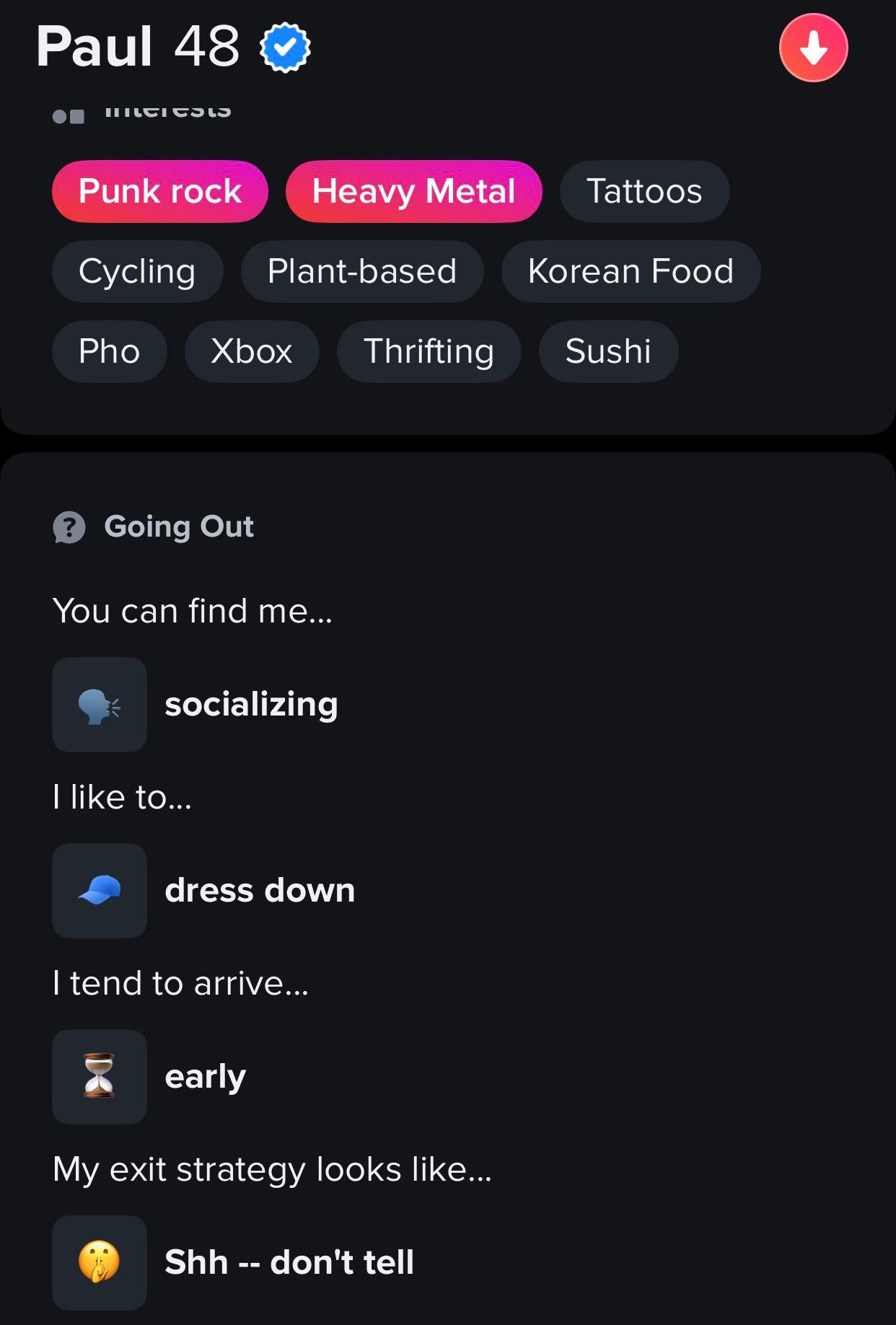Tap the socializing speaking-head icon
The image size is (896, 1325).
[100, 705]
